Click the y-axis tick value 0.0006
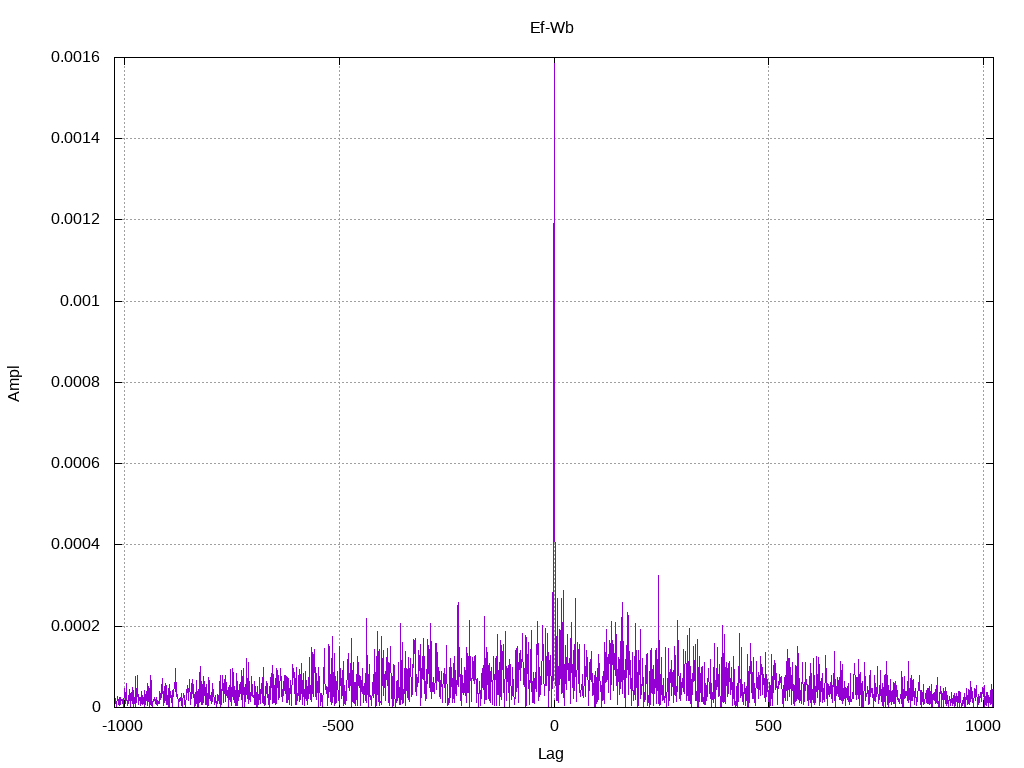Image resolution: width=1024 pixels, height=768 pixels. (76, 463)
